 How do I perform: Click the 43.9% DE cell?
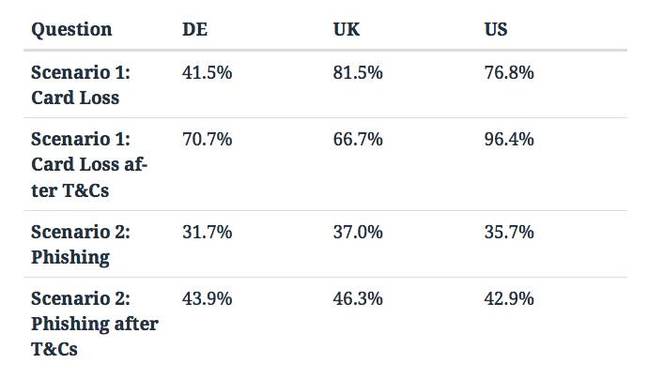point(207,298)
